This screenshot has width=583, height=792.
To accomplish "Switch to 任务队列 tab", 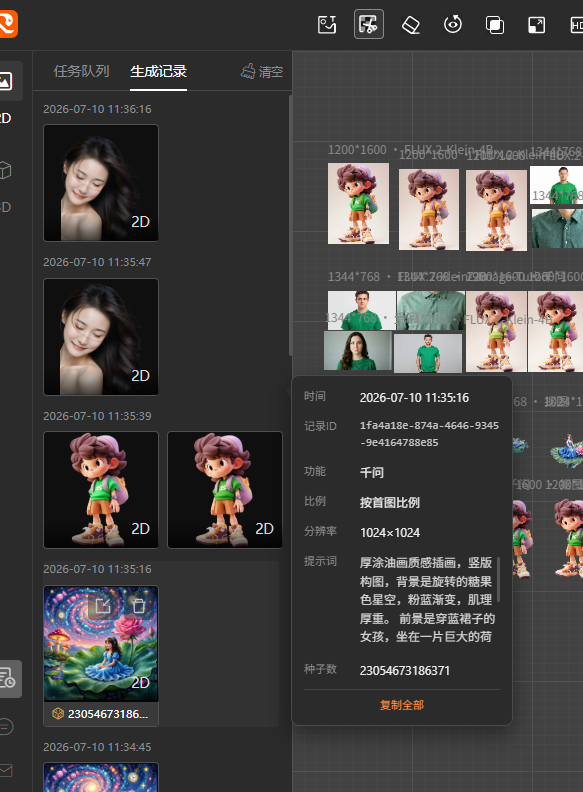I will [x=81, y=71].
